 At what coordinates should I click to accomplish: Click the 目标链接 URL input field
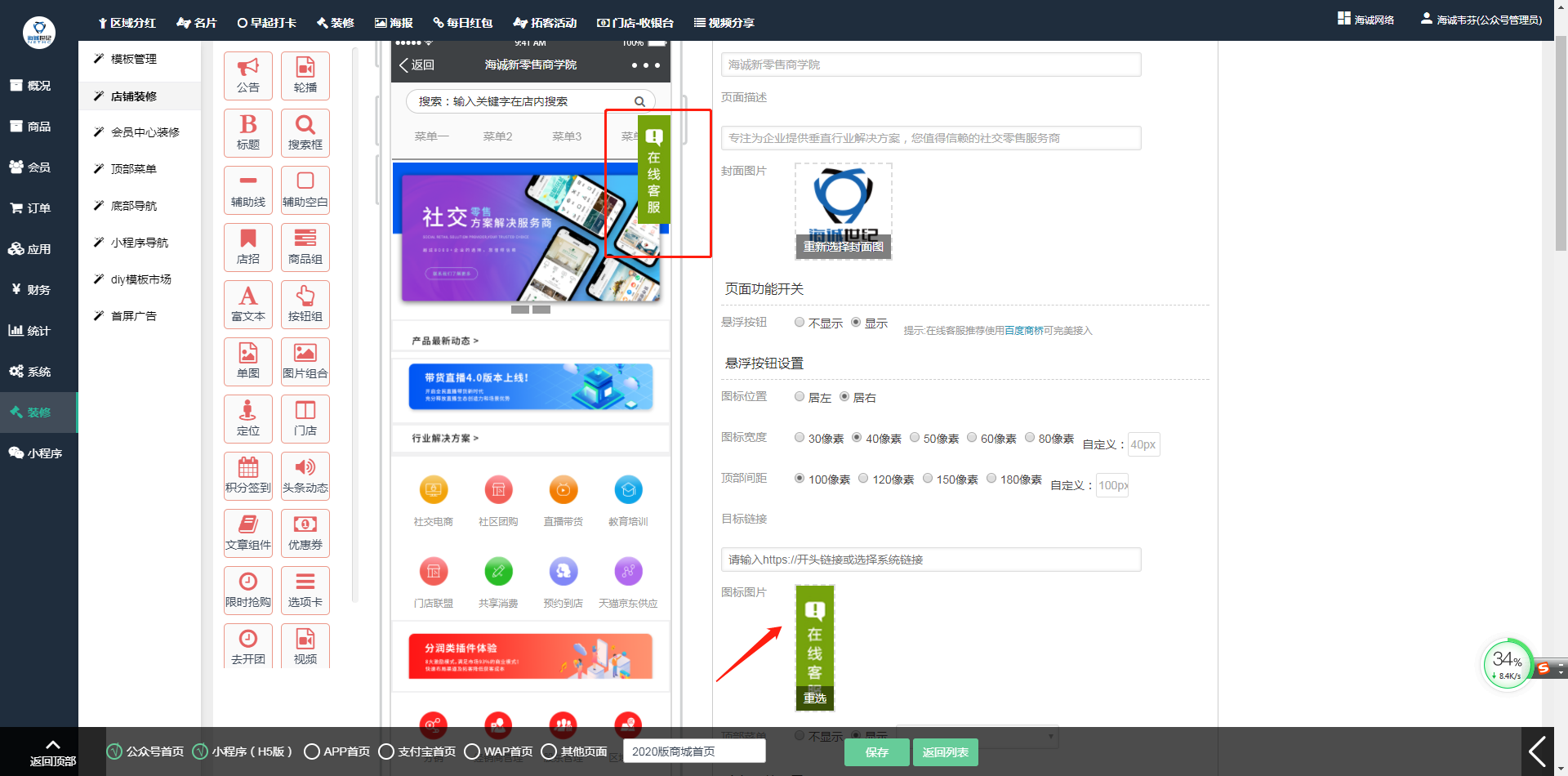tap(931, 560)
